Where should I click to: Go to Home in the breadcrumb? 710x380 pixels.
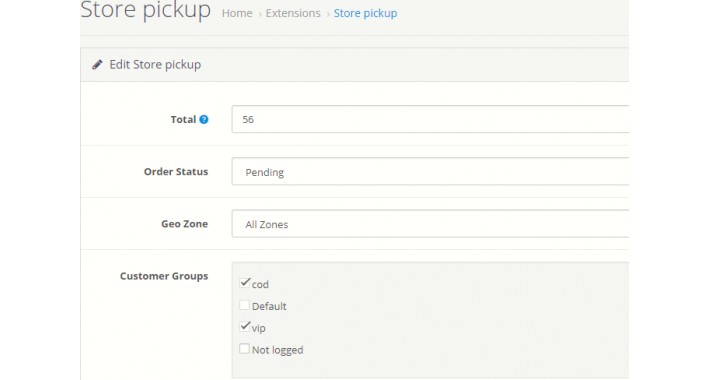pyautogui.click(x=237, y=13)
